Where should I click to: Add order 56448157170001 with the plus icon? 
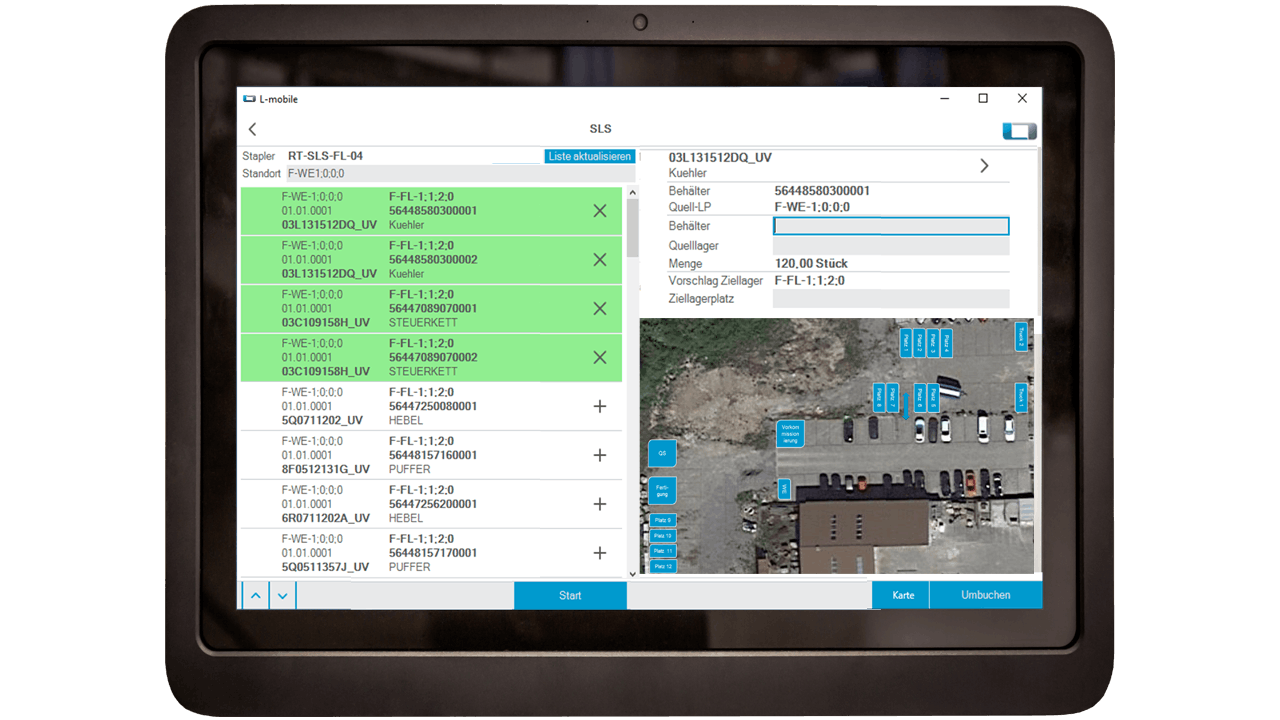600,553
